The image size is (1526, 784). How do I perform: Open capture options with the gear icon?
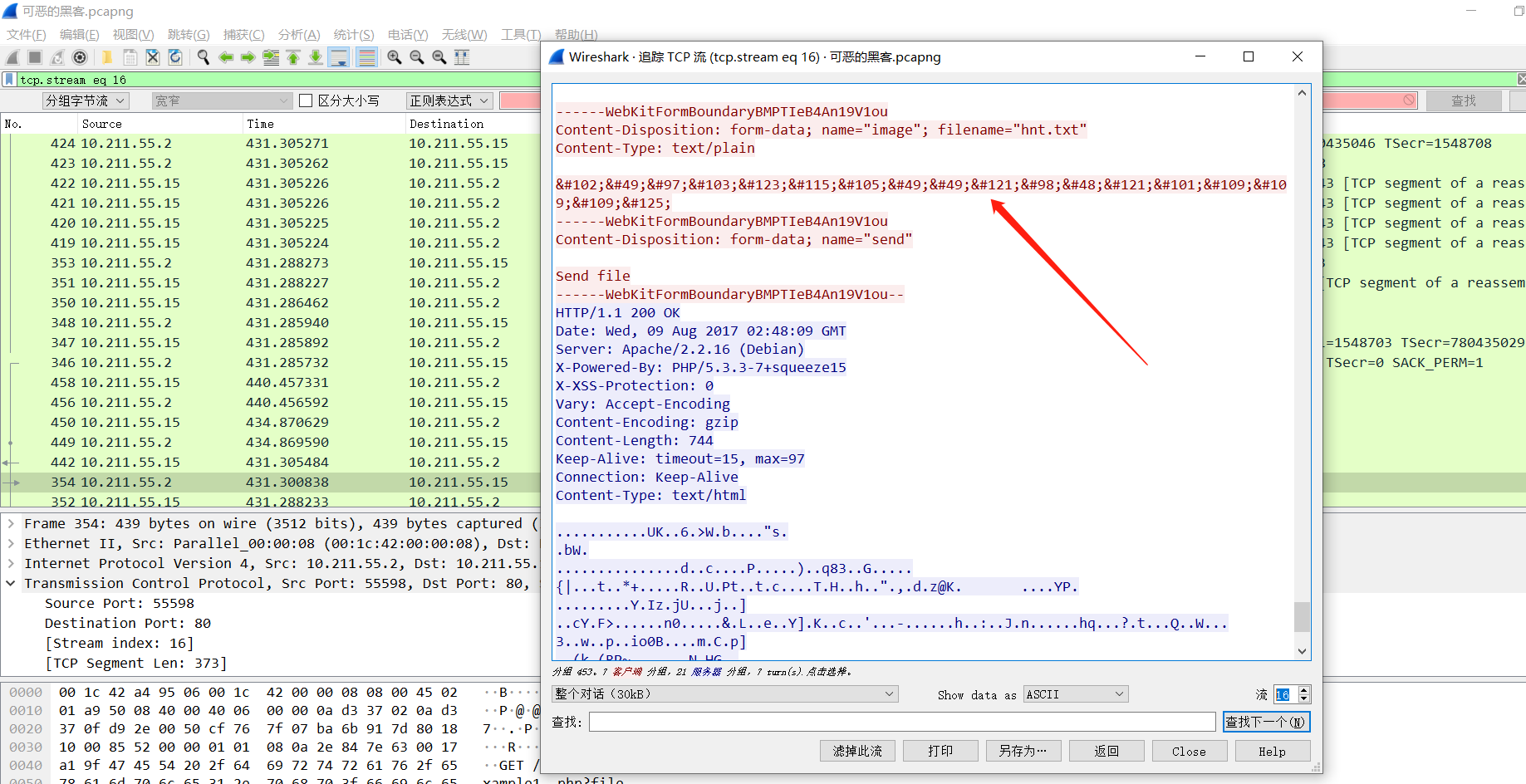[x=79, y=56]
